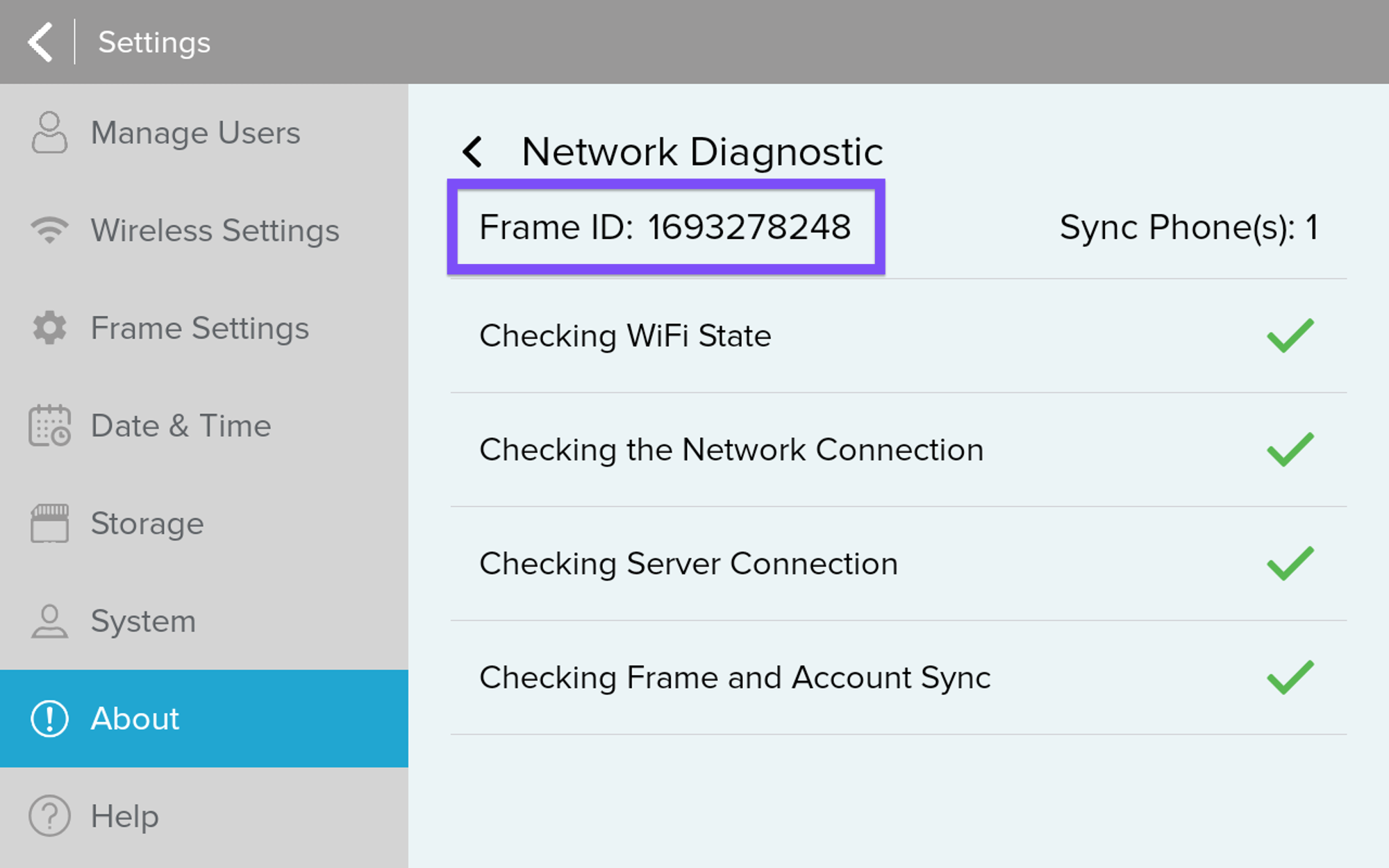
Task: Click the Sync Phone(s) count label
Action: click(1188, 227)
